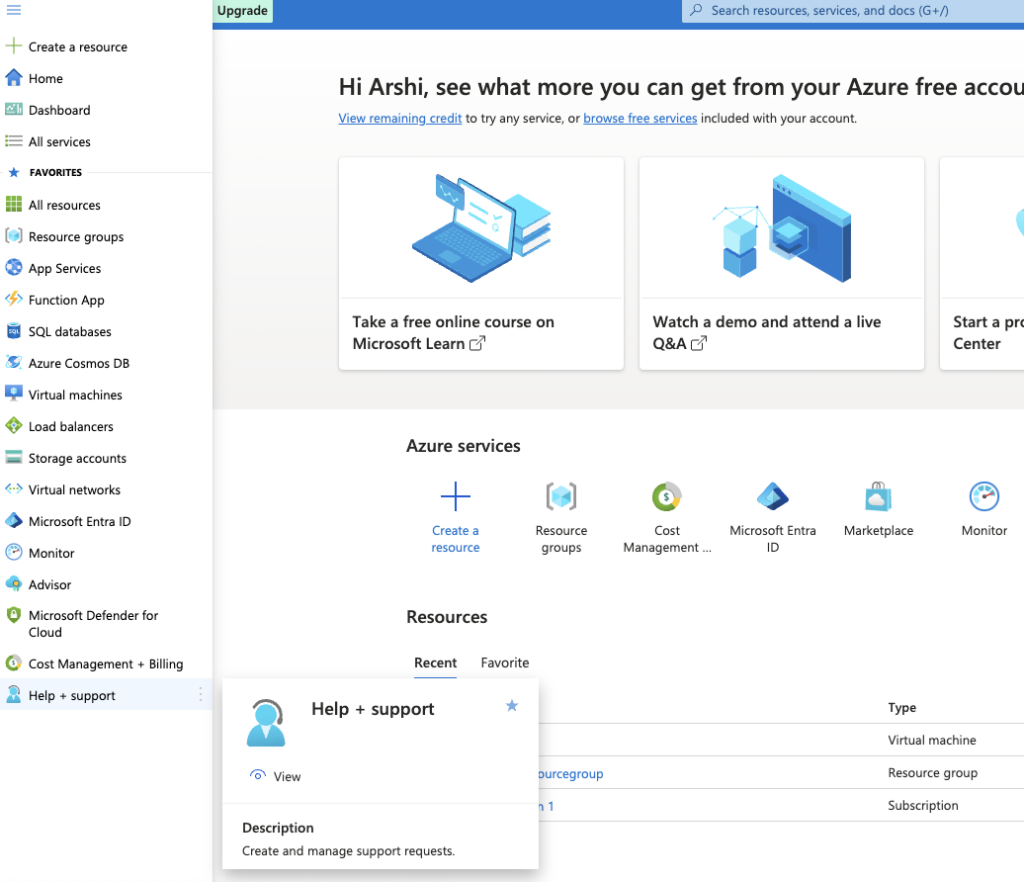This screenshot has height=882, width=1024.
Task: Click the Monitor gauge icon in sidebar
Action: coord(14,552)
